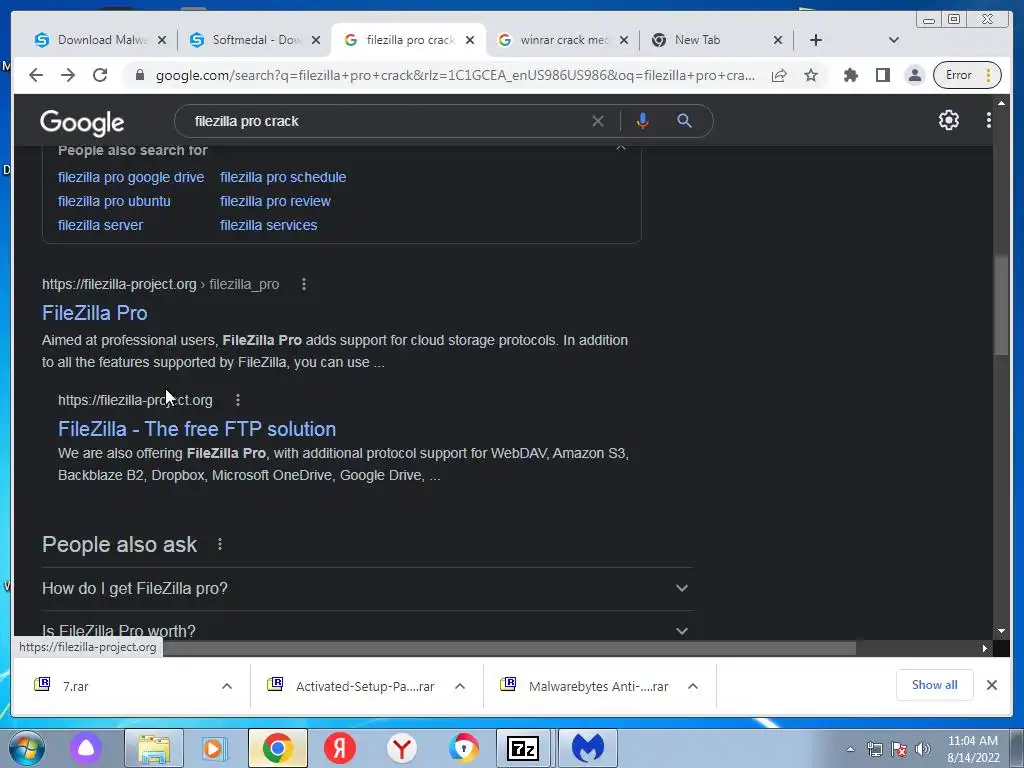Go to Google home via the logo
Image resolution: width=1024 pixels, height=768 pixels.
[x=82, y=122]
